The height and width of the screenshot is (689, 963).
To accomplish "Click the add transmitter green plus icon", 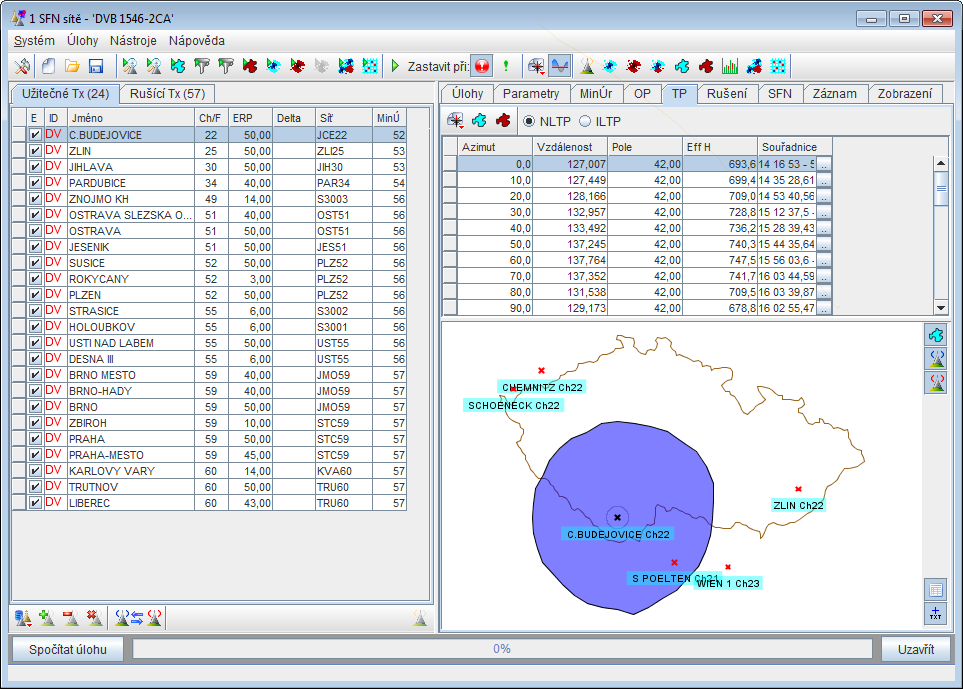I will [46, 618].
